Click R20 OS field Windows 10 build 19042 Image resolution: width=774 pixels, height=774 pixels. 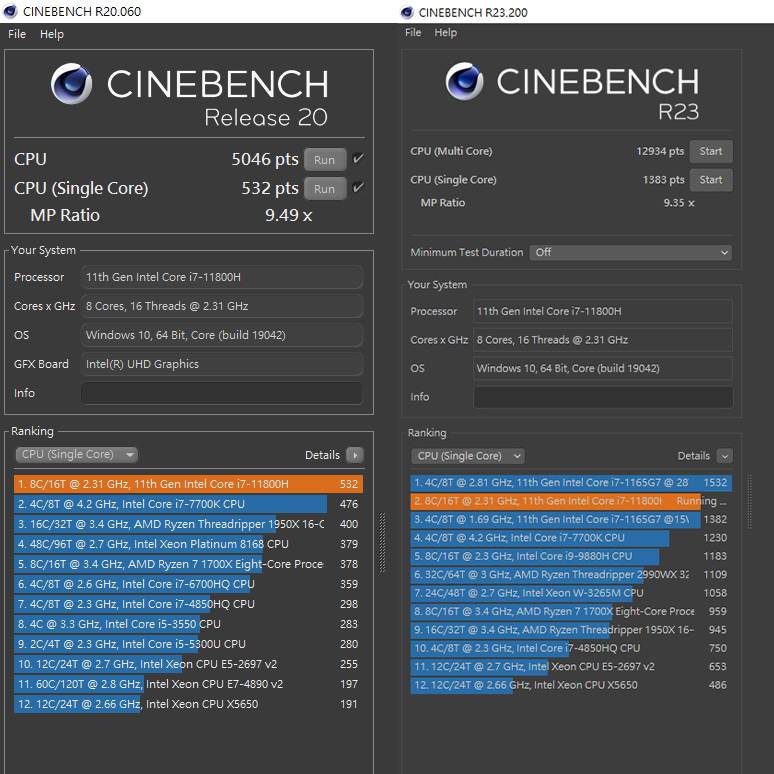(222, 335)
